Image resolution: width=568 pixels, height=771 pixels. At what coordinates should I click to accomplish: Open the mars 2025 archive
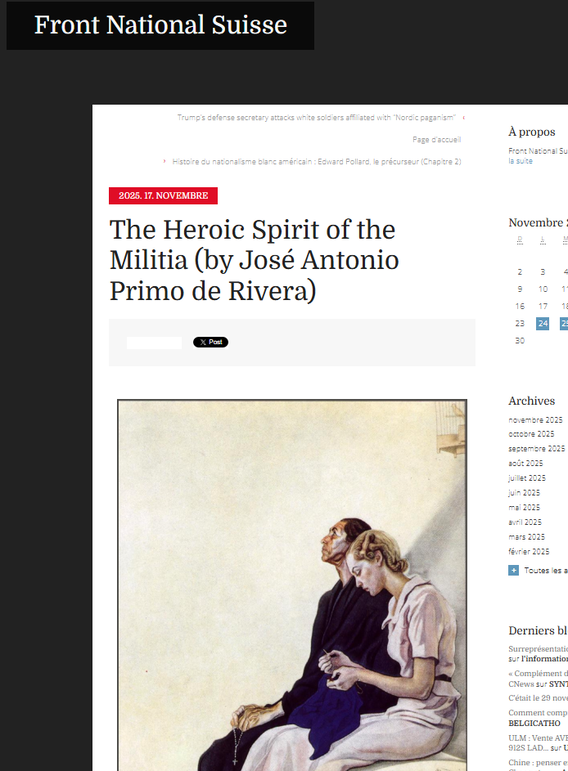526,537
